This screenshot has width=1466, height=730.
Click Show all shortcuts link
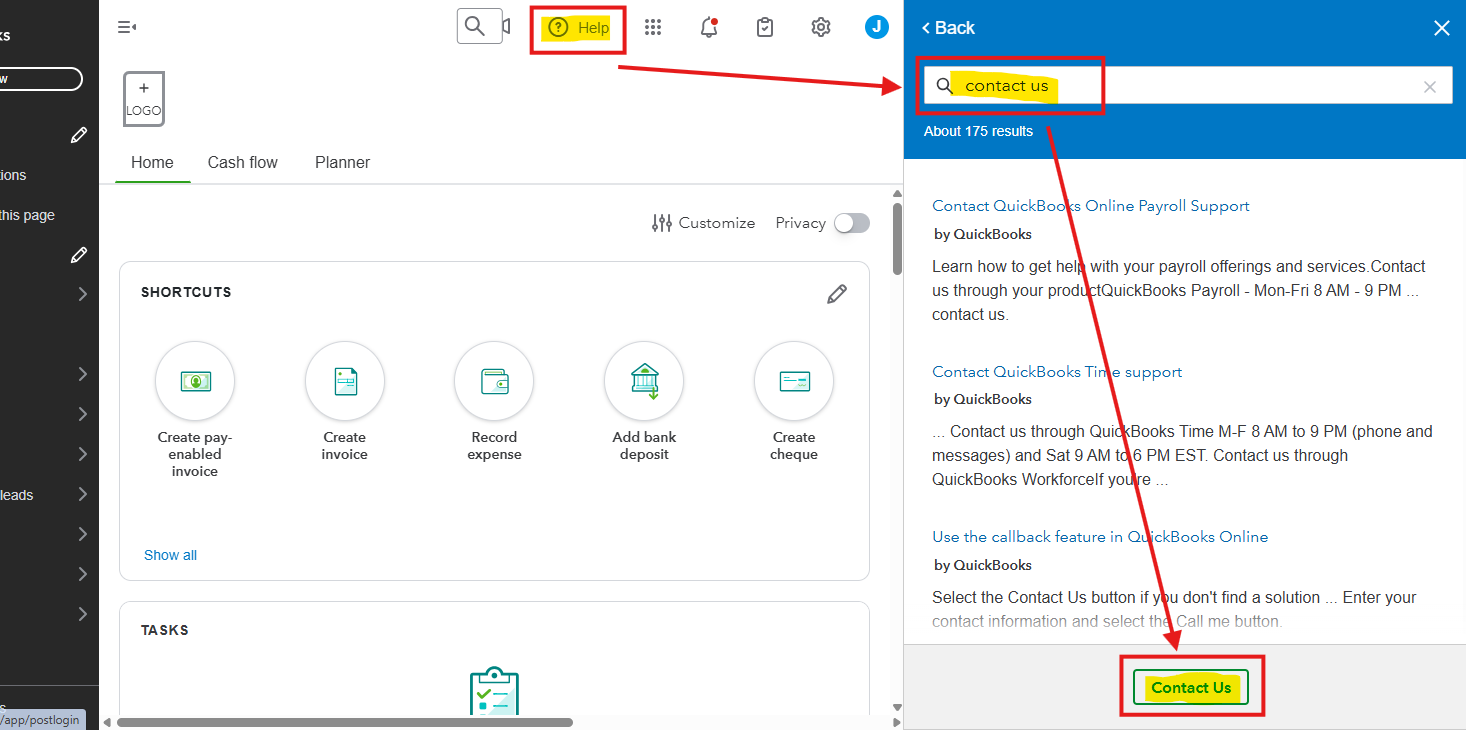(x=170, y=555)
